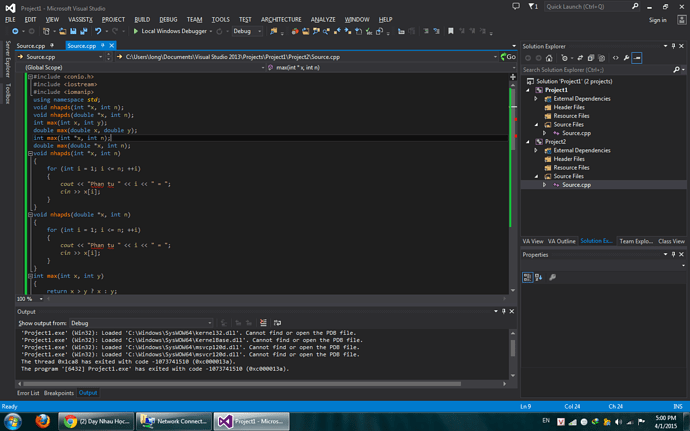The image size is (690, 431).
Task: Click the Home icon in Solution Explorer
Action: (549, 58)
